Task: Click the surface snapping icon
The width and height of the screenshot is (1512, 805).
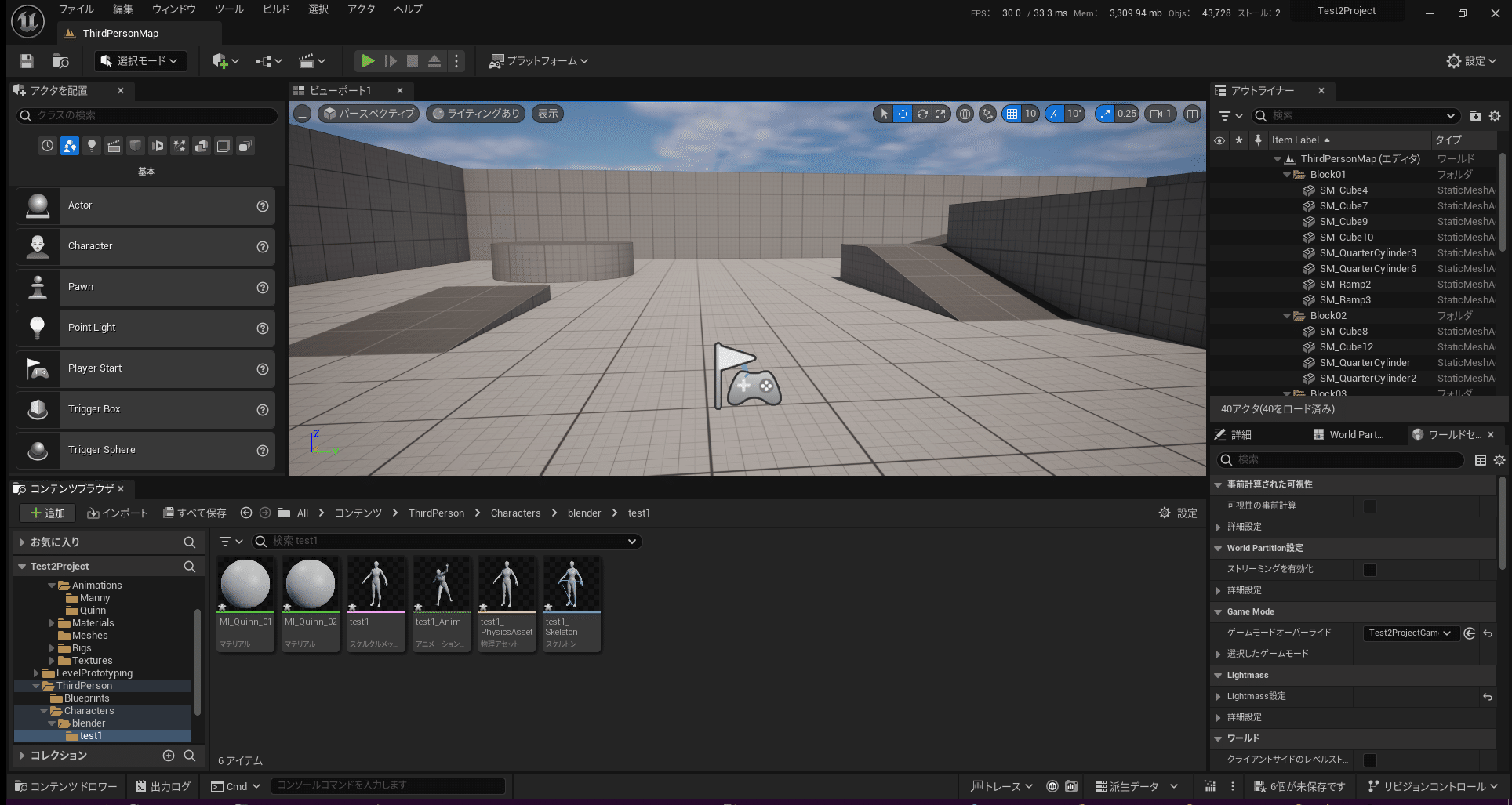Action: coord(987,114)
